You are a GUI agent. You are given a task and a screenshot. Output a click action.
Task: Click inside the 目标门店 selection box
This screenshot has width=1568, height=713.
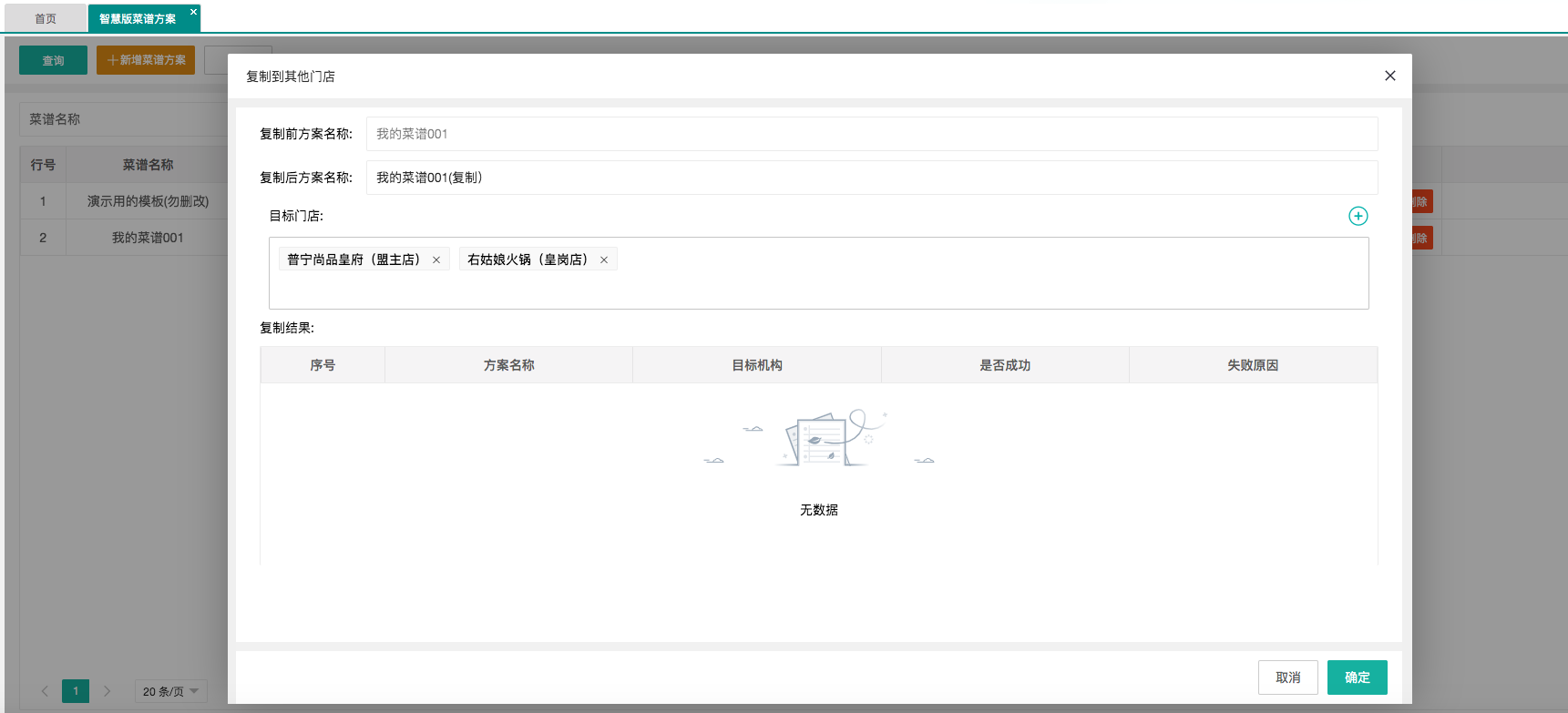818,287
